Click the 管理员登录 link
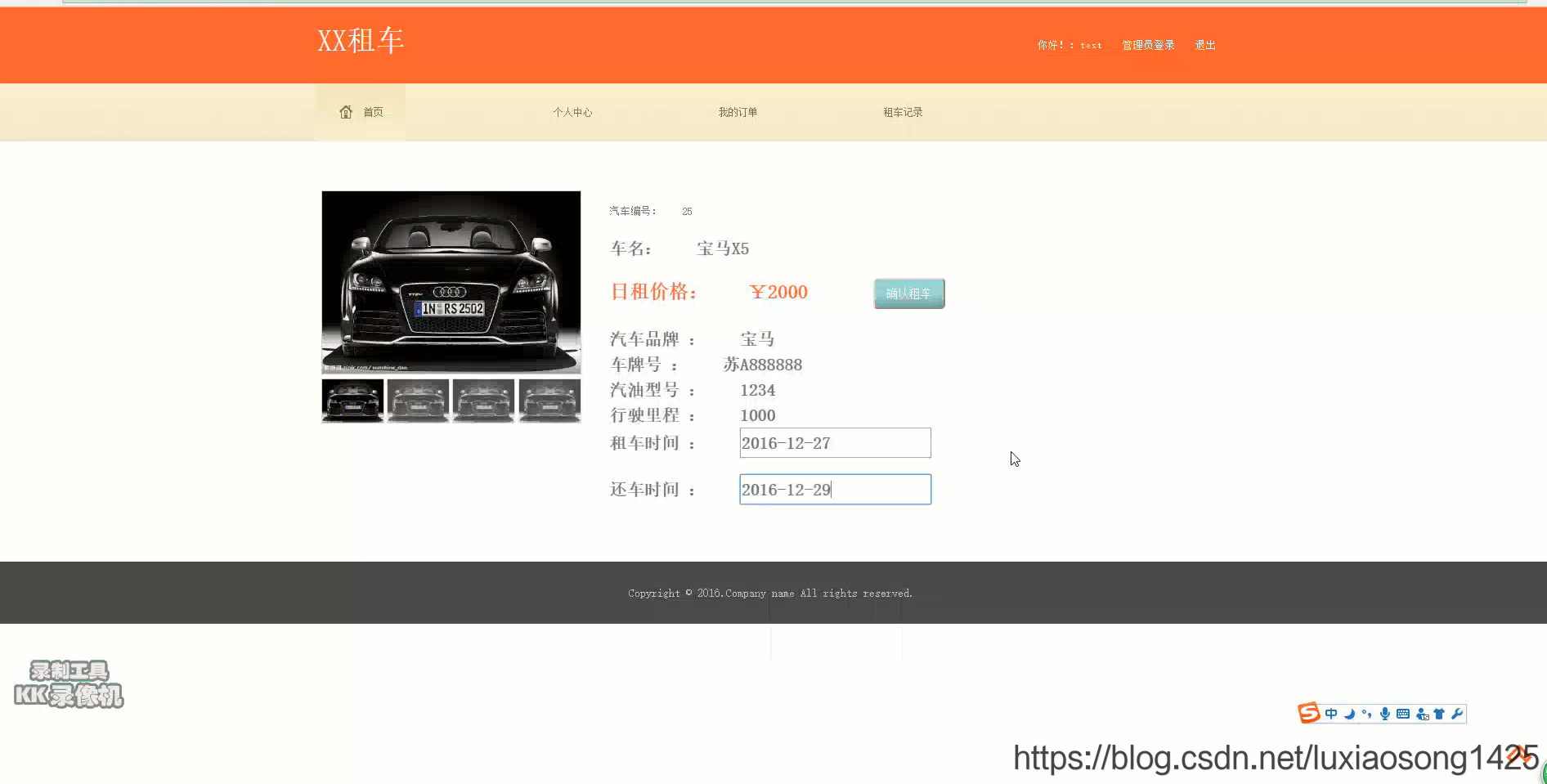Image resolution: width=1547 pixels, height=784 pixels. (1148, 45)
